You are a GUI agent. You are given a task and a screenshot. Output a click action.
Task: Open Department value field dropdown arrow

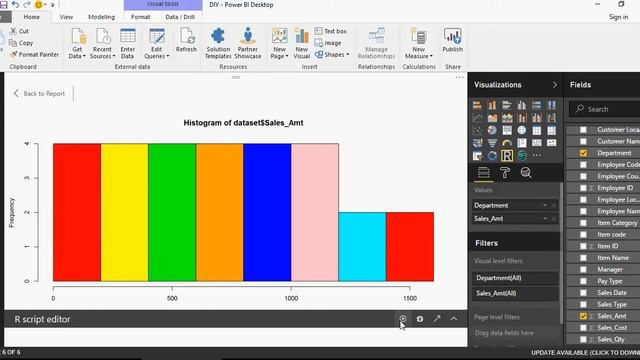pos(544,205)
